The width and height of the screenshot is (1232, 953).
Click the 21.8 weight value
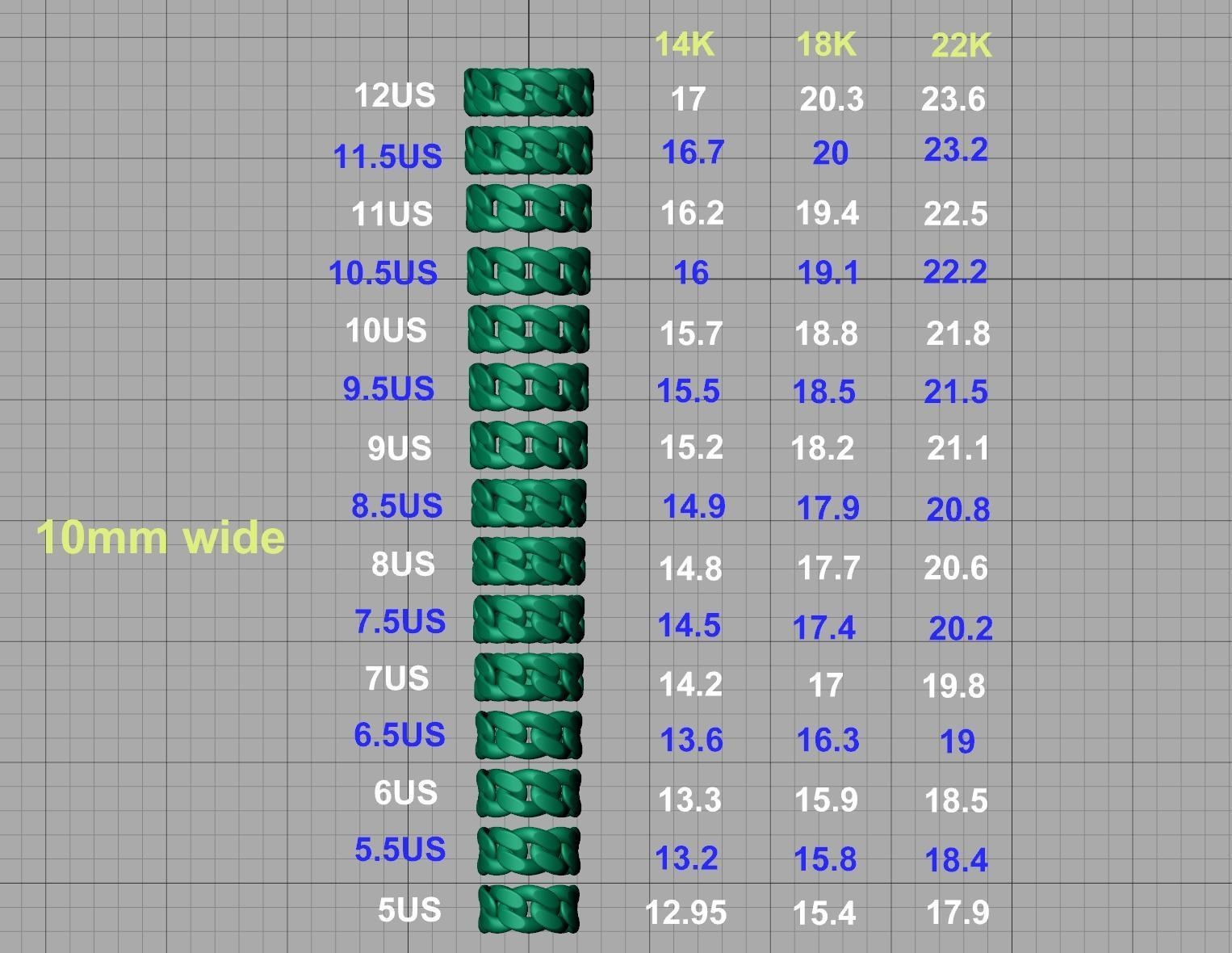(958, 333)
